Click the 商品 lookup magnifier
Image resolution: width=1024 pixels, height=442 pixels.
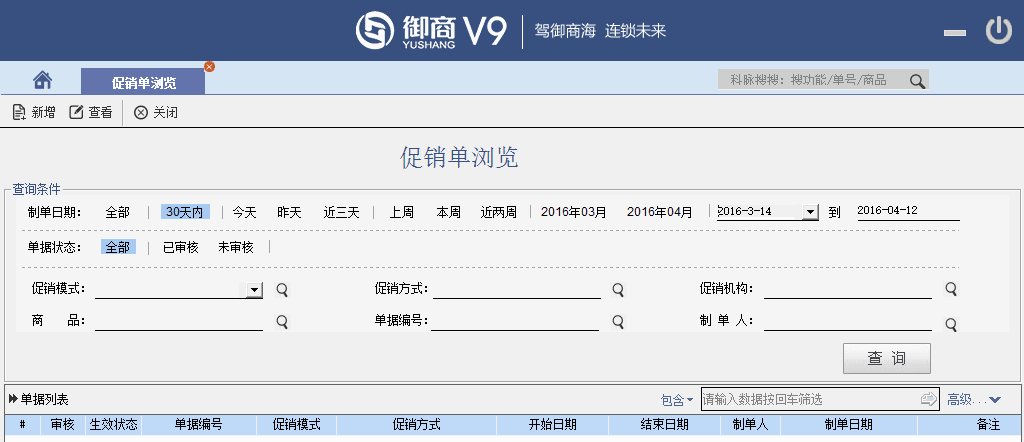[281, 321]
